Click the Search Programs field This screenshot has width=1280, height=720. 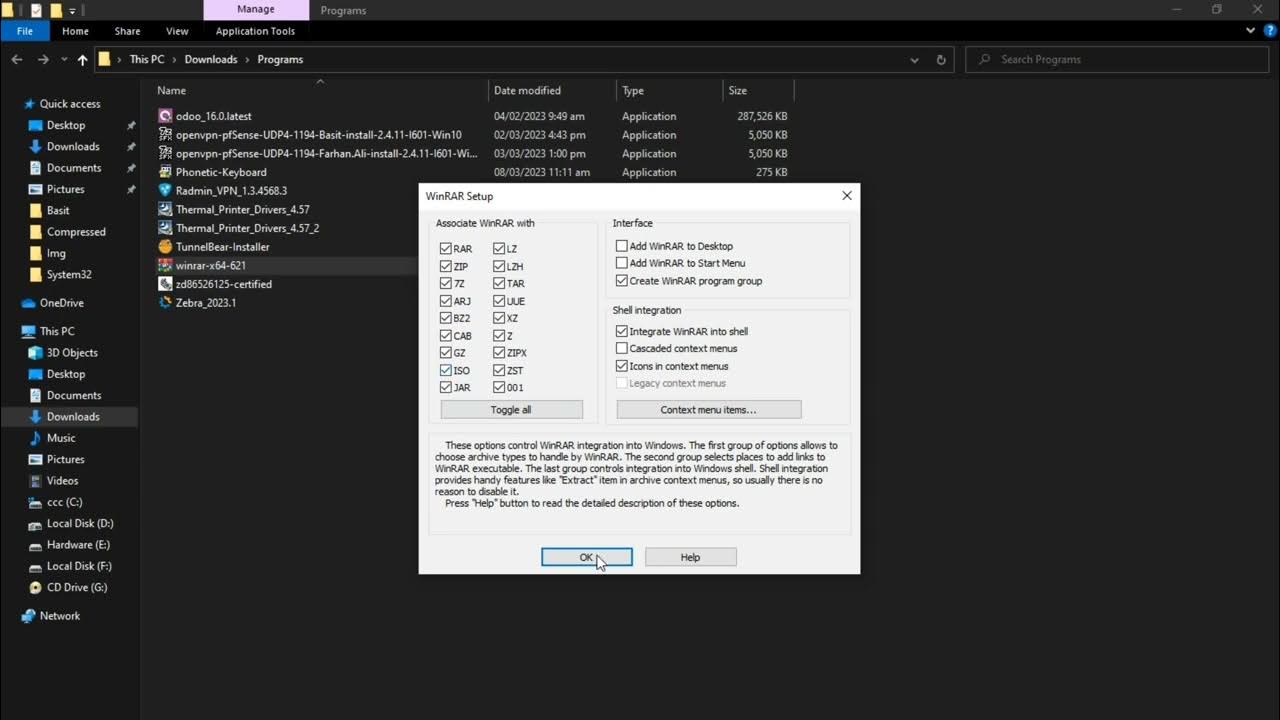1118,59
